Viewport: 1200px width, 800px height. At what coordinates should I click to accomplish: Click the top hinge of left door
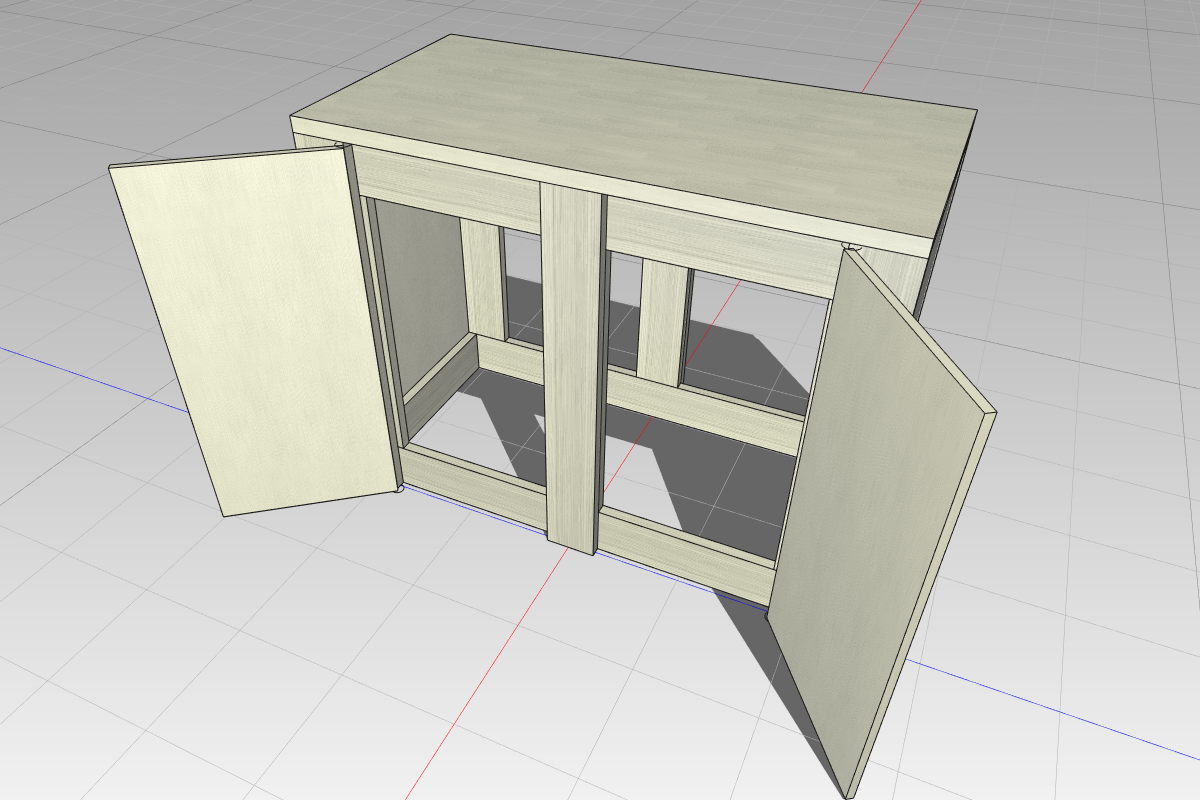[x=344, y=147]
